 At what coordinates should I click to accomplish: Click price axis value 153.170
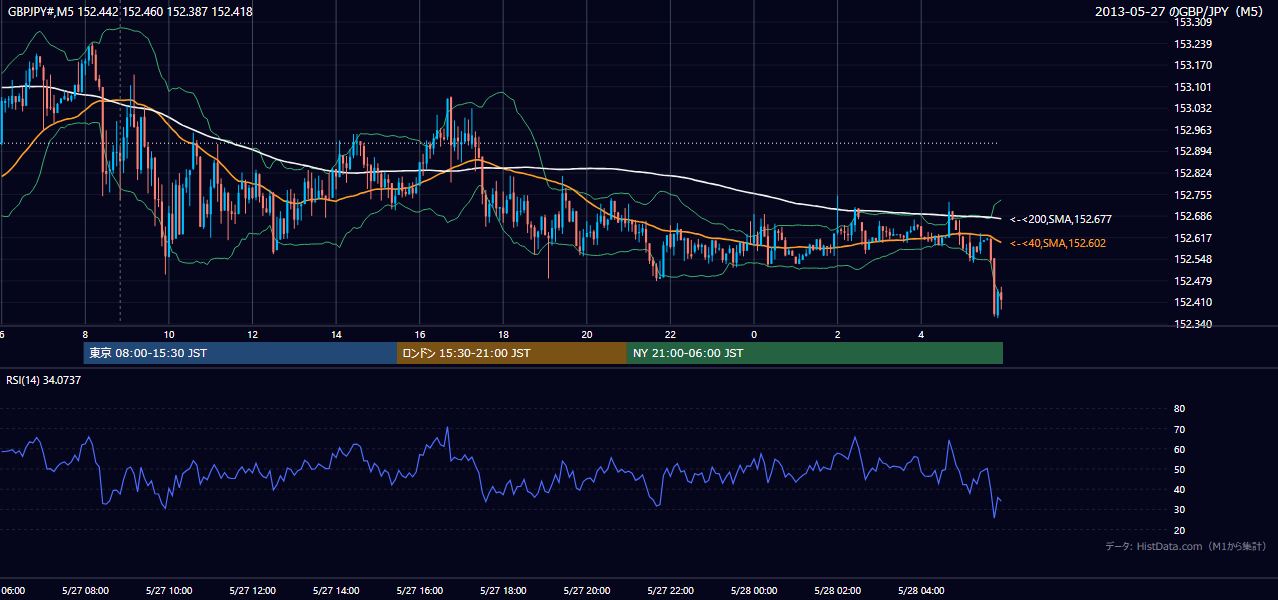point(1193,65)
